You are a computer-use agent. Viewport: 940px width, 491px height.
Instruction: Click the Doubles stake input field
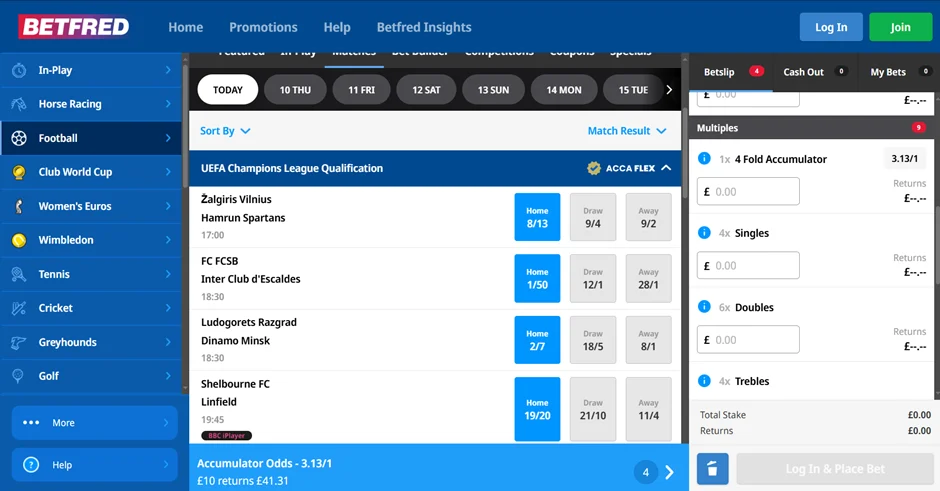749,340
